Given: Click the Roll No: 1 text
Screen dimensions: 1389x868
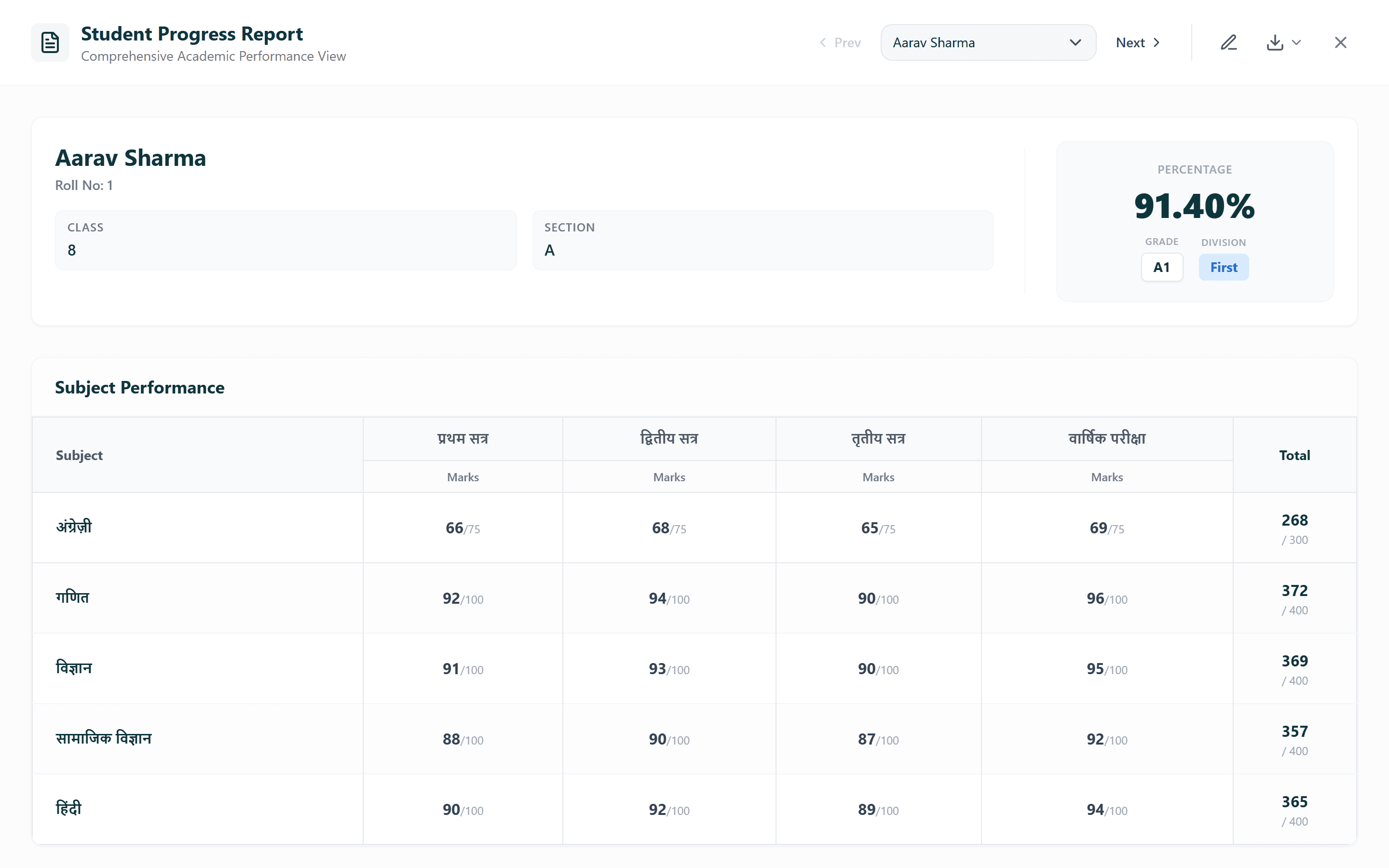Looking at the screenshot, I should click(84, 186).
